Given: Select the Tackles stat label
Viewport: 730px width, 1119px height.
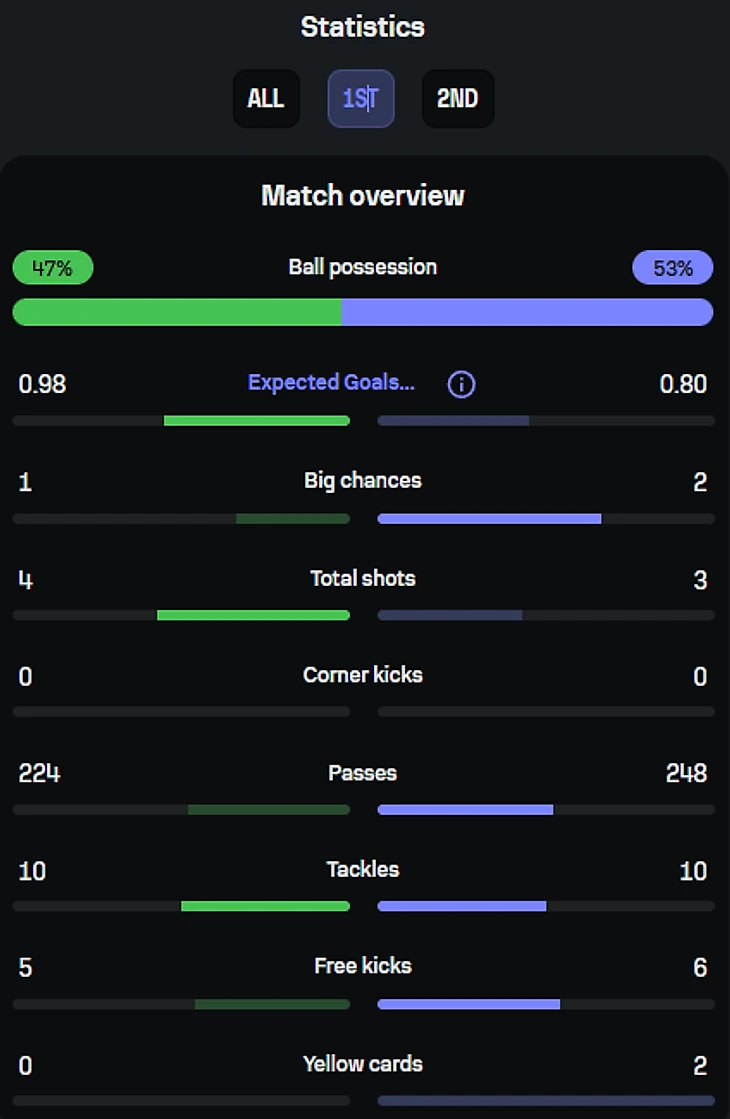Looking at the screenshot, I should click(363, 870).
